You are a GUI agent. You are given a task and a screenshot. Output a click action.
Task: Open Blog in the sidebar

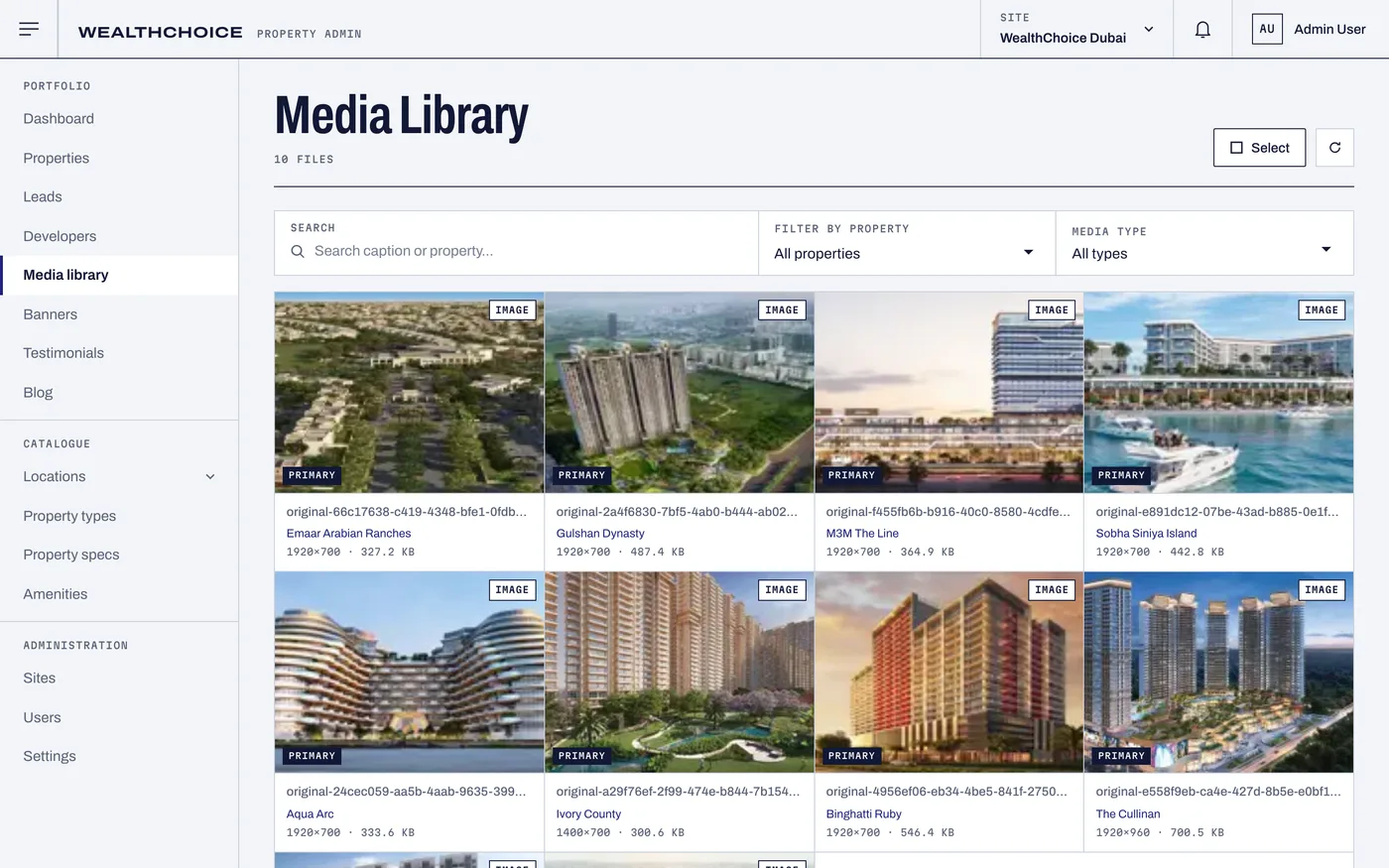click(x=119, y=393)
